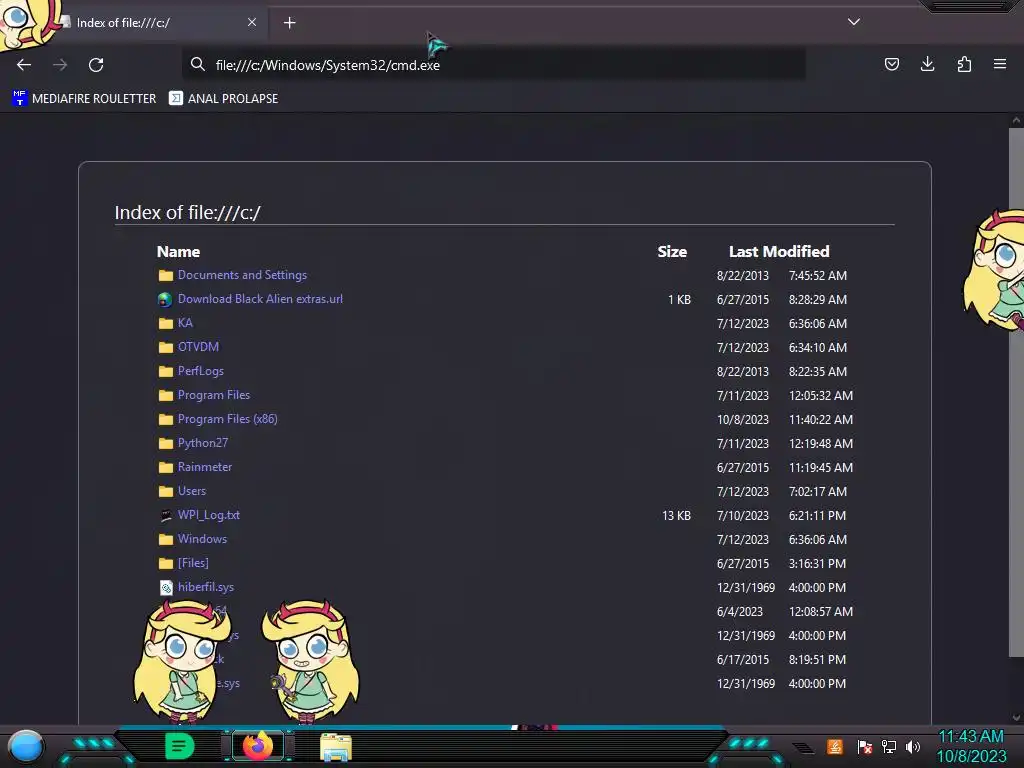Click folder icon beside Documents and Settings
Image resolution: width=1024 pixels, height=768 pixels.
(x=166, y=276)
